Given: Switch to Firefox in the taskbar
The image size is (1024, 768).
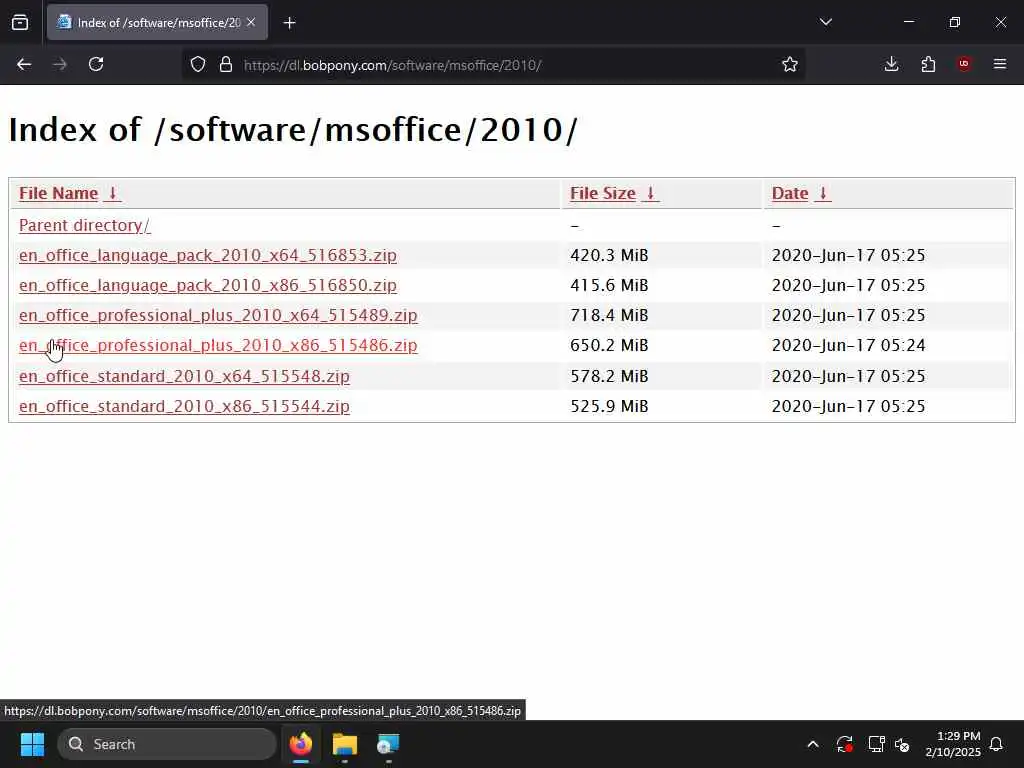Looking at the screenshot, I should [301, 744].
